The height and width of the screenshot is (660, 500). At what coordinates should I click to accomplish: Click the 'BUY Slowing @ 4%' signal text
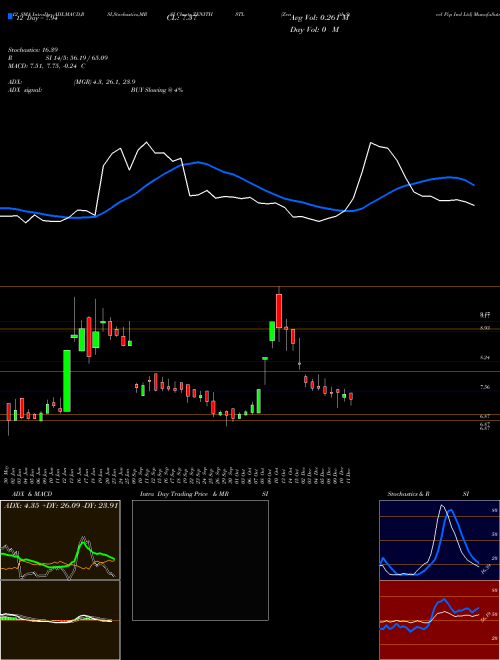point(157,90)
